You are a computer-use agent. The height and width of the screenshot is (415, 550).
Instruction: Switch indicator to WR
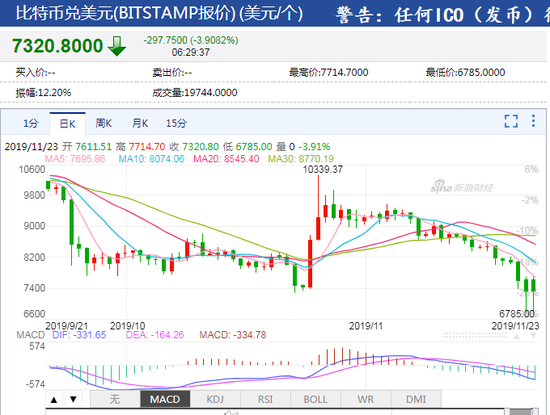coord(365,399)
